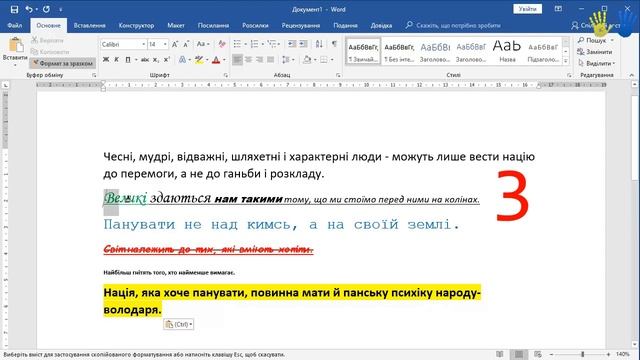Viewport: 640px width, 360px height.
Task: Open the highlight color dropdown arrow
Action: [x=207, y=60]
